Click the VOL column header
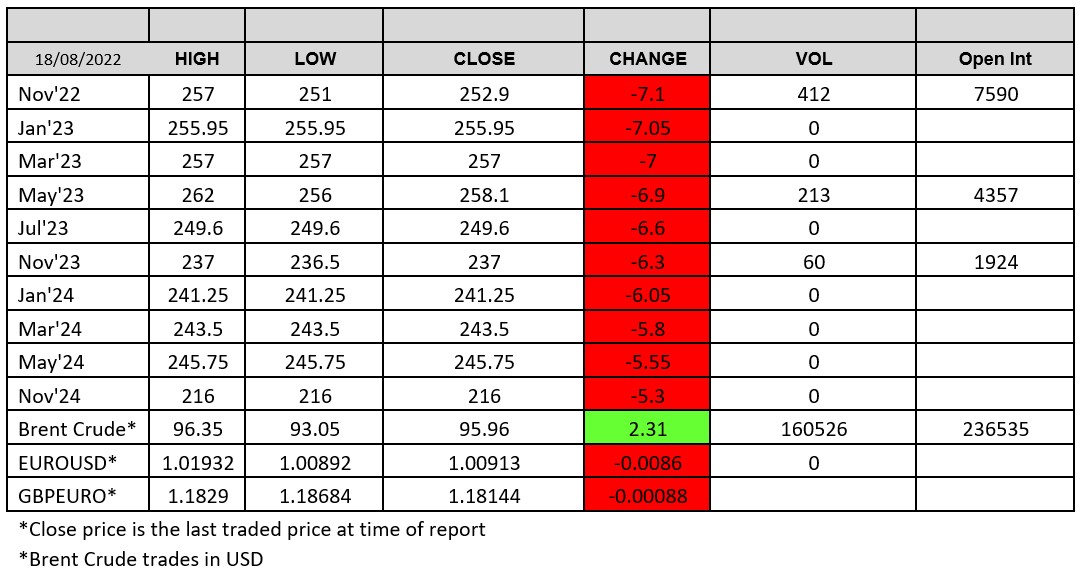This screenshot has height=571, width=1081. pos(813,59)
